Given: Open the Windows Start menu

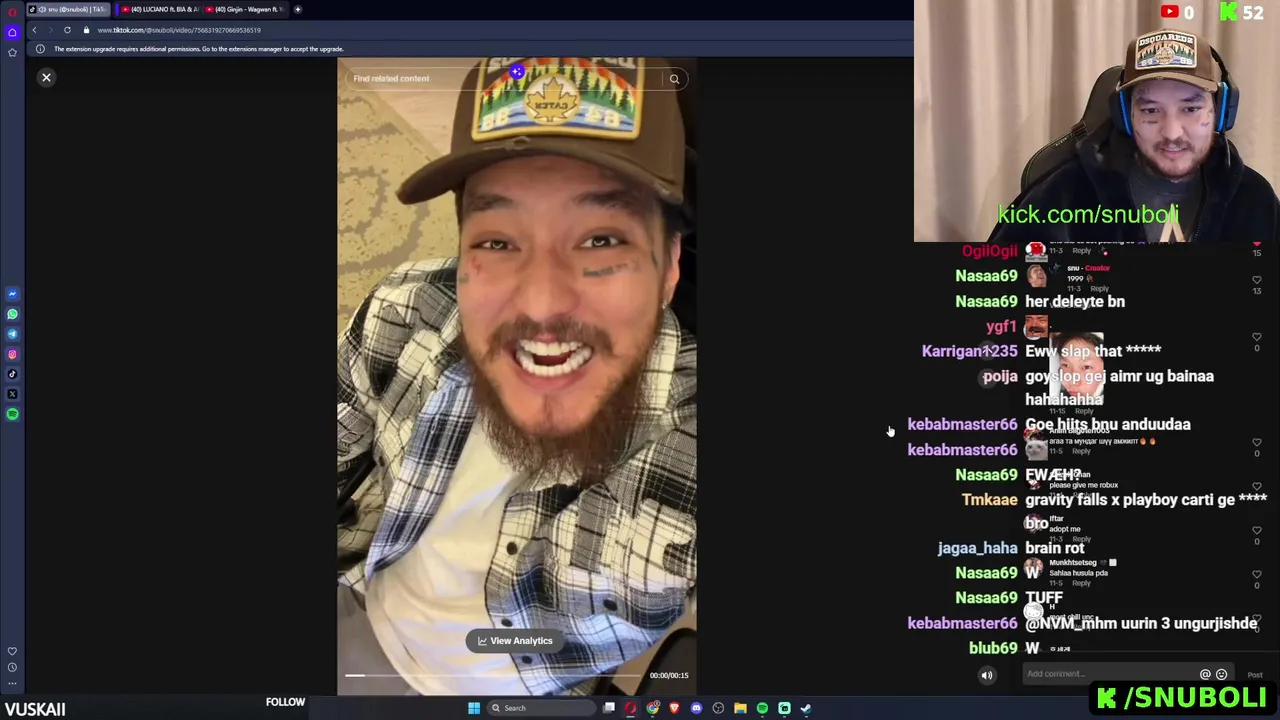Looking at the screenshot, I should pos(474,708).
